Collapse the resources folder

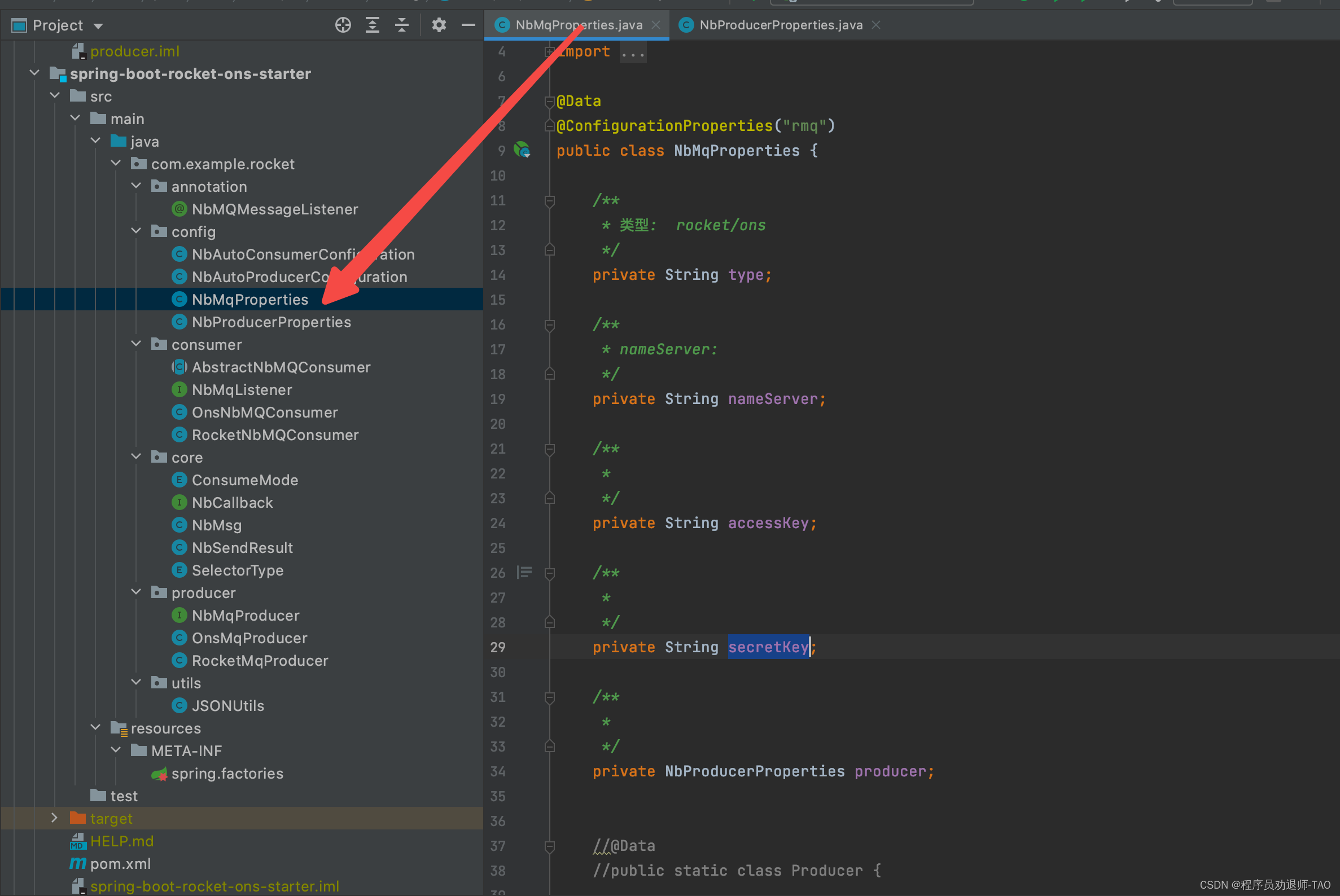pyautogui.click(x=95, y=728)
